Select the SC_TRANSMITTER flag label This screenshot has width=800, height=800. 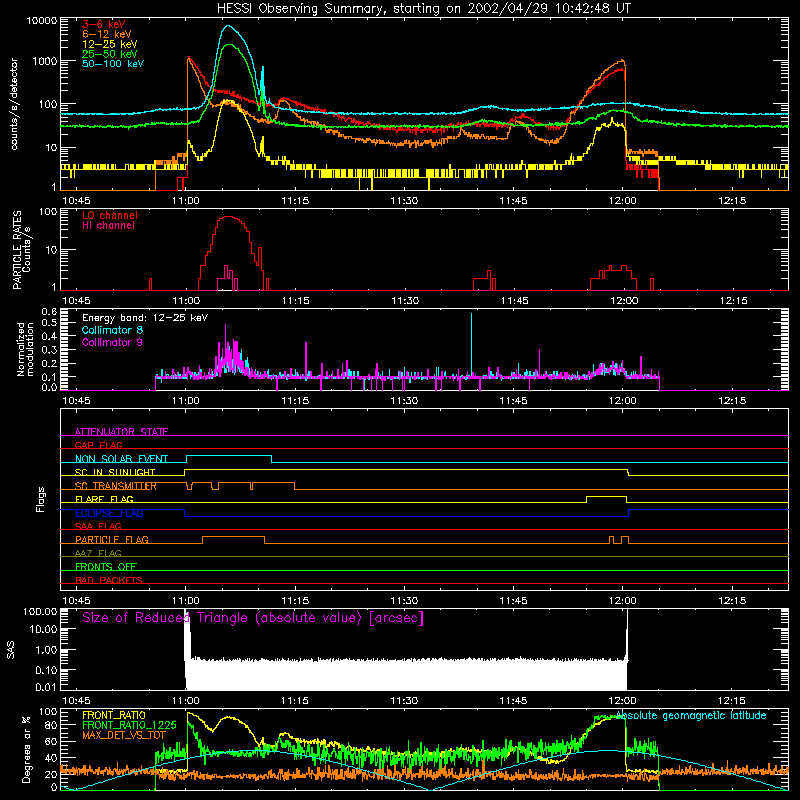116,486
